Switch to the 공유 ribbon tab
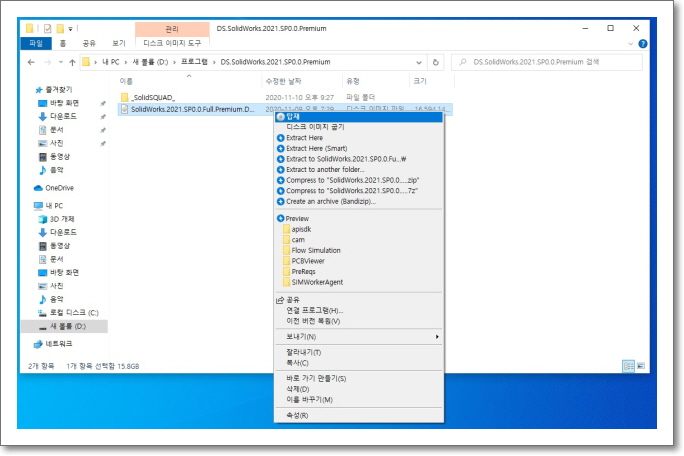This screenshot has width=684, height=456. coord(89,43)
